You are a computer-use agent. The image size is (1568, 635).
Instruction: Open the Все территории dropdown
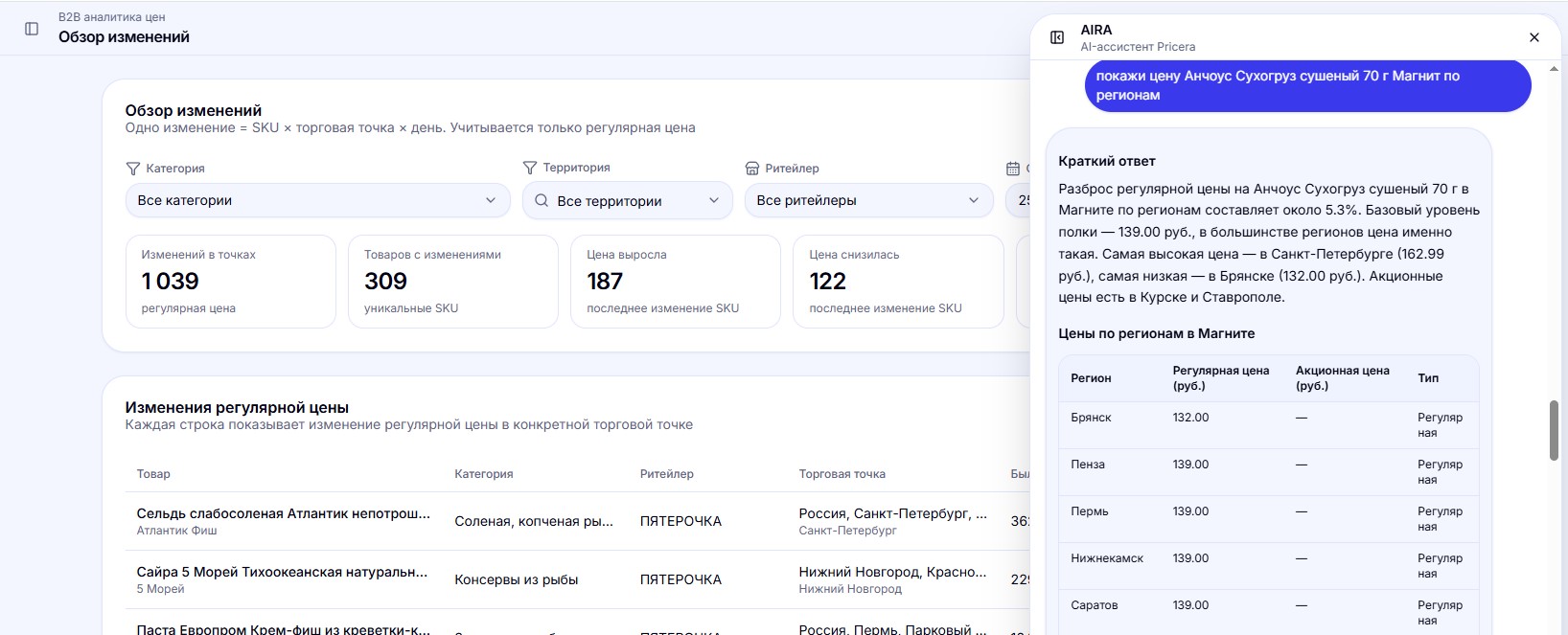click(x=627, y=200)
